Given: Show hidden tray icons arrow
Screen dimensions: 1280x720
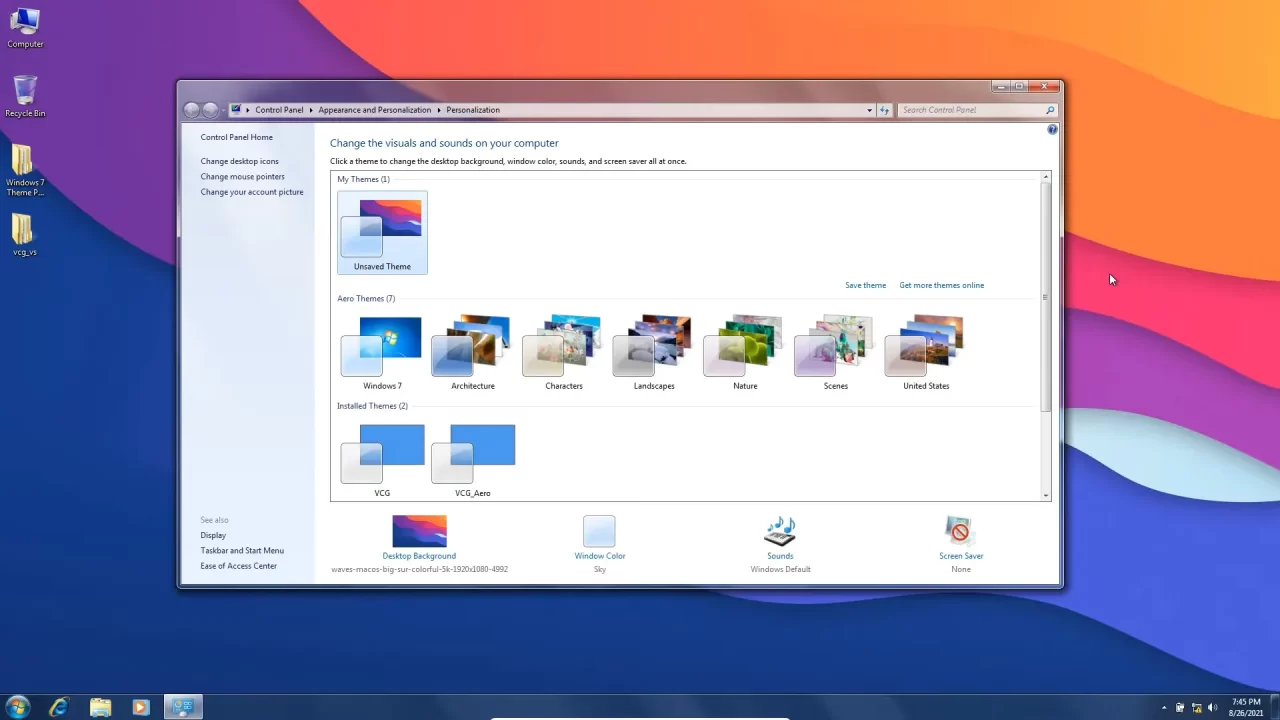Looking at the screenshot, I should click(1164, 708).
